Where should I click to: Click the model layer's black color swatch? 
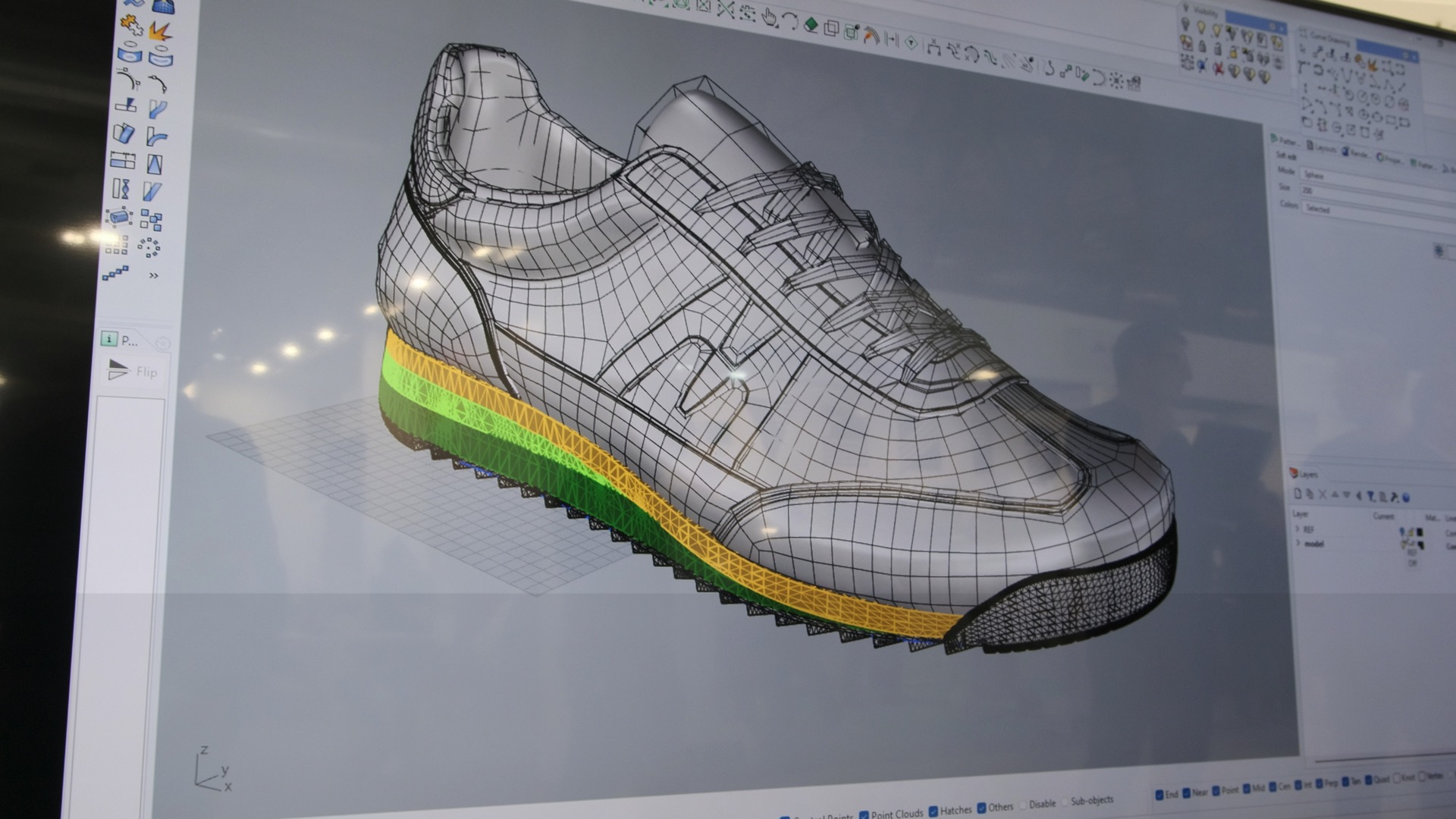[1420, 545]
